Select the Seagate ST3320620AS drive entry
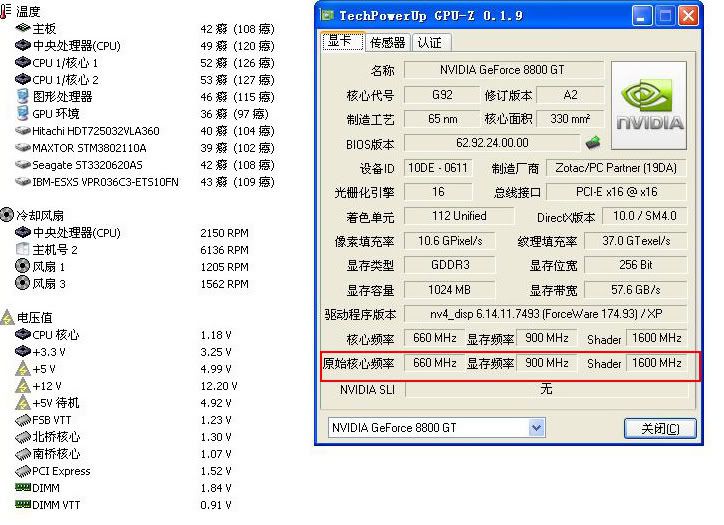This screenshot has width=724, height=525. (87, 165)
